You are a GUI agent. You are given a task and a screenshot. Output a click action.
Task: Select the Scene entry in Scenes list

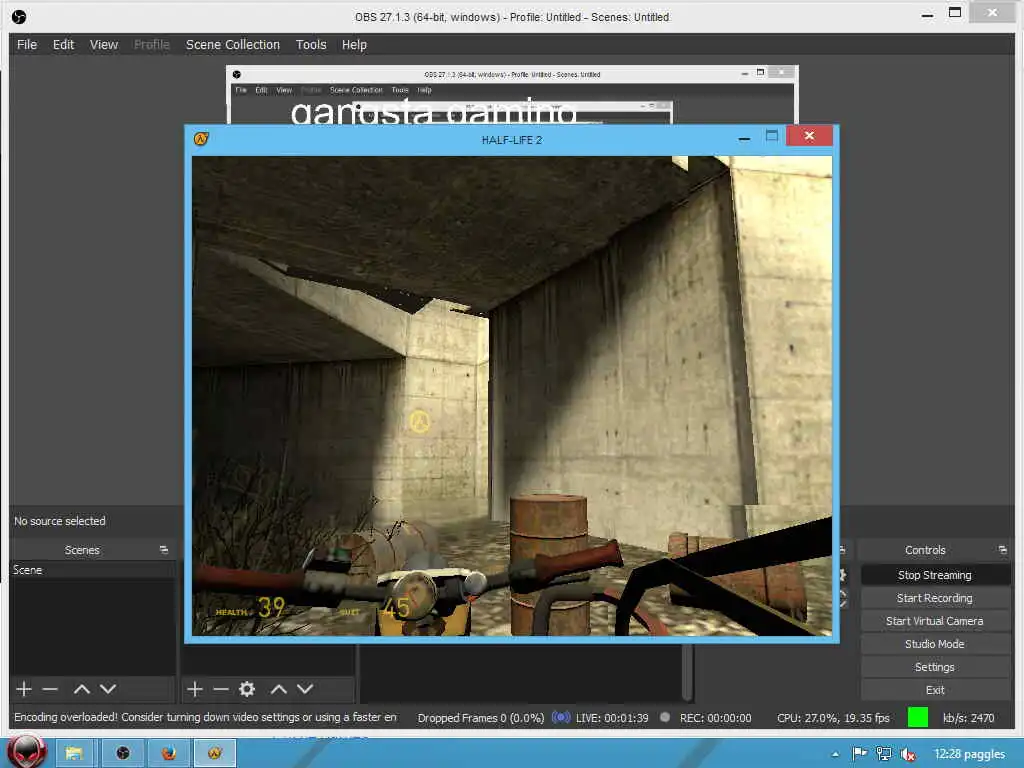[x=93, y=570]
